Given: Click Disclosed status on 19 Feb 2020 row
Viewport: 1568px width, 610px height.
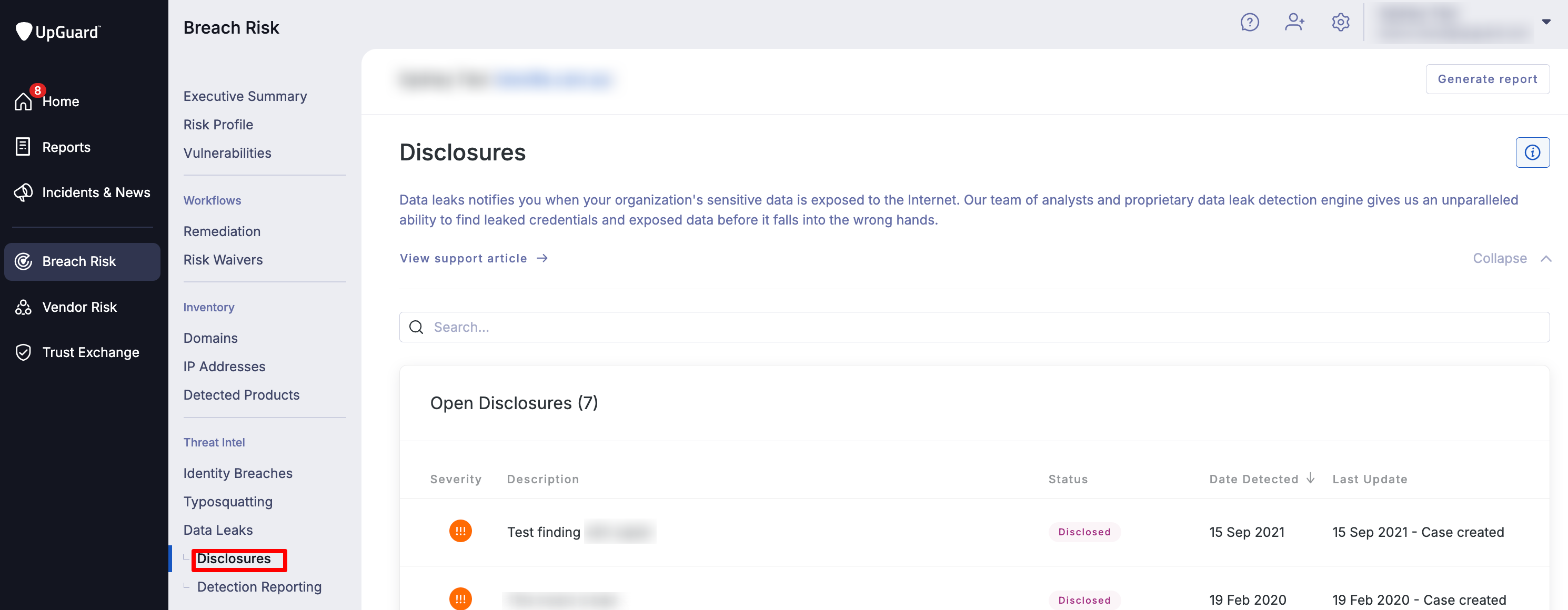Looking at the screenshot, I should pos(1084,600).
